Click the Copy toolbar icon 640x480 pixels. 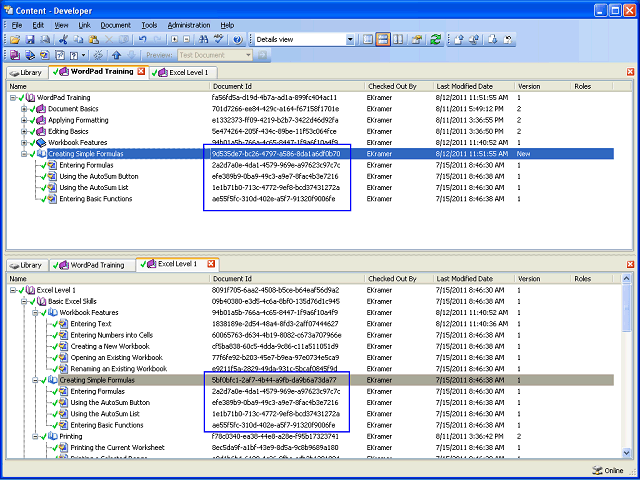click(78, 40)
